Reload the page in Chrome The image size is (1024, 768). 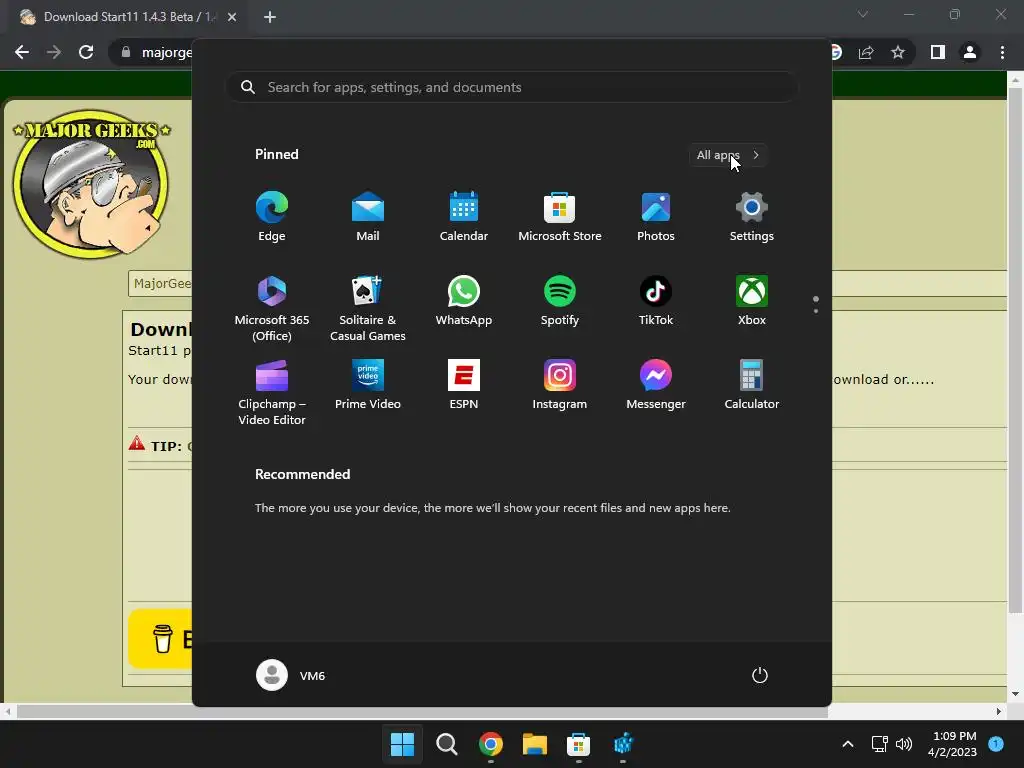(86, 52)
